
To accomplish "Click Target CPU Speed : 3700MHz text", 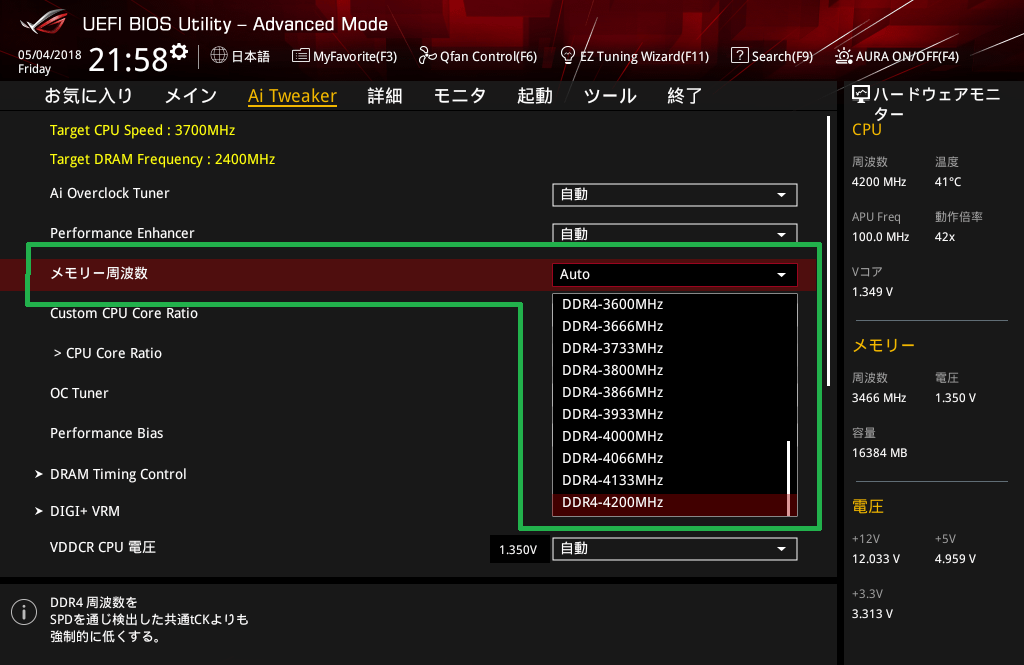I will [142, 131].
